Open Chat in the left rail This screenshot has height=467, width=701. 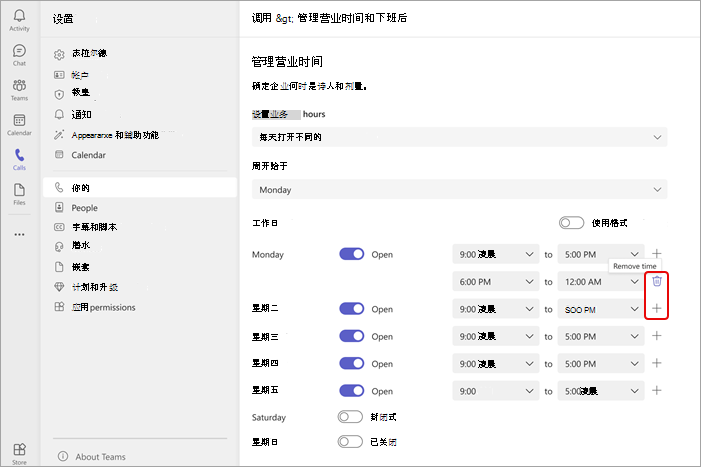[19, 55]
